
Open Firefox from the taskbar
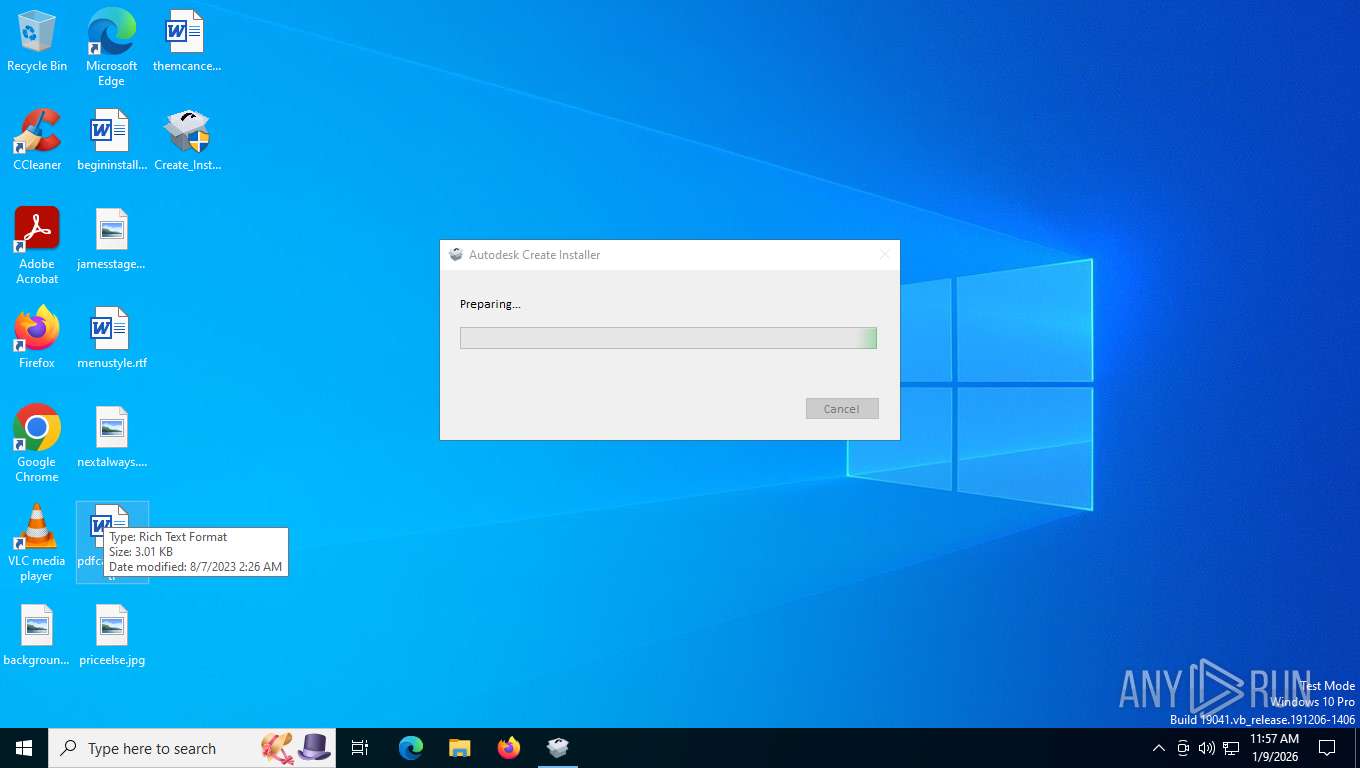[x=509, y=748]
